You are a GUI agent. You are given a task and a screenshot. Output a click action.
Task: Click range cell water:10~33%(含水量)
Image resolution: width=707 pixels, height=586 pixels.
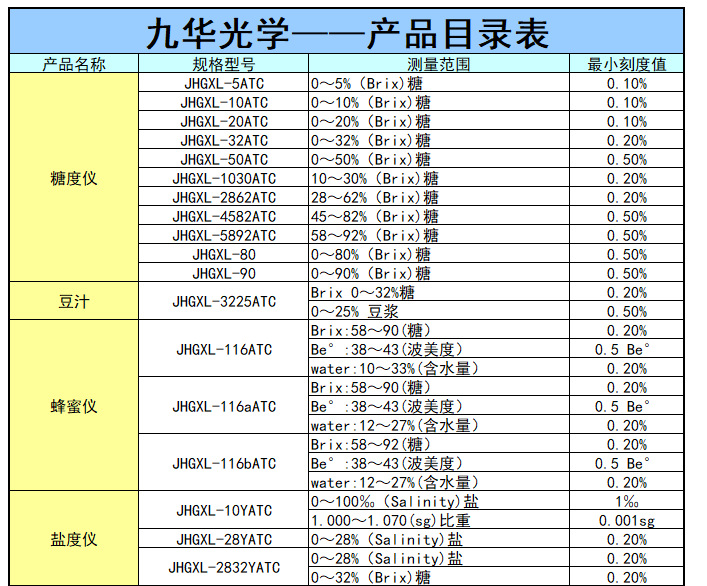(439, 368)
